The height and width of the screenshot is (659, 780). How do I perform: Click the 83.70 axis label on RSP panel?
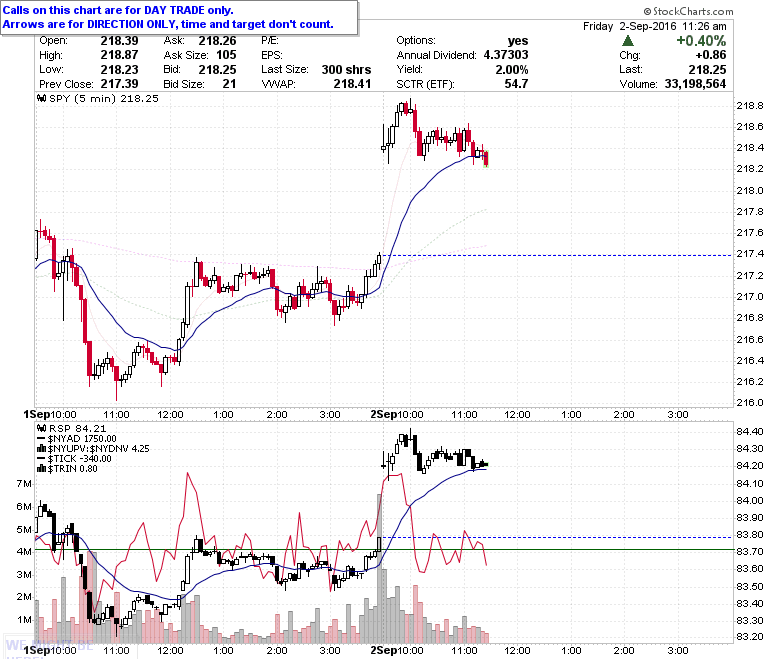click(750, 552)
